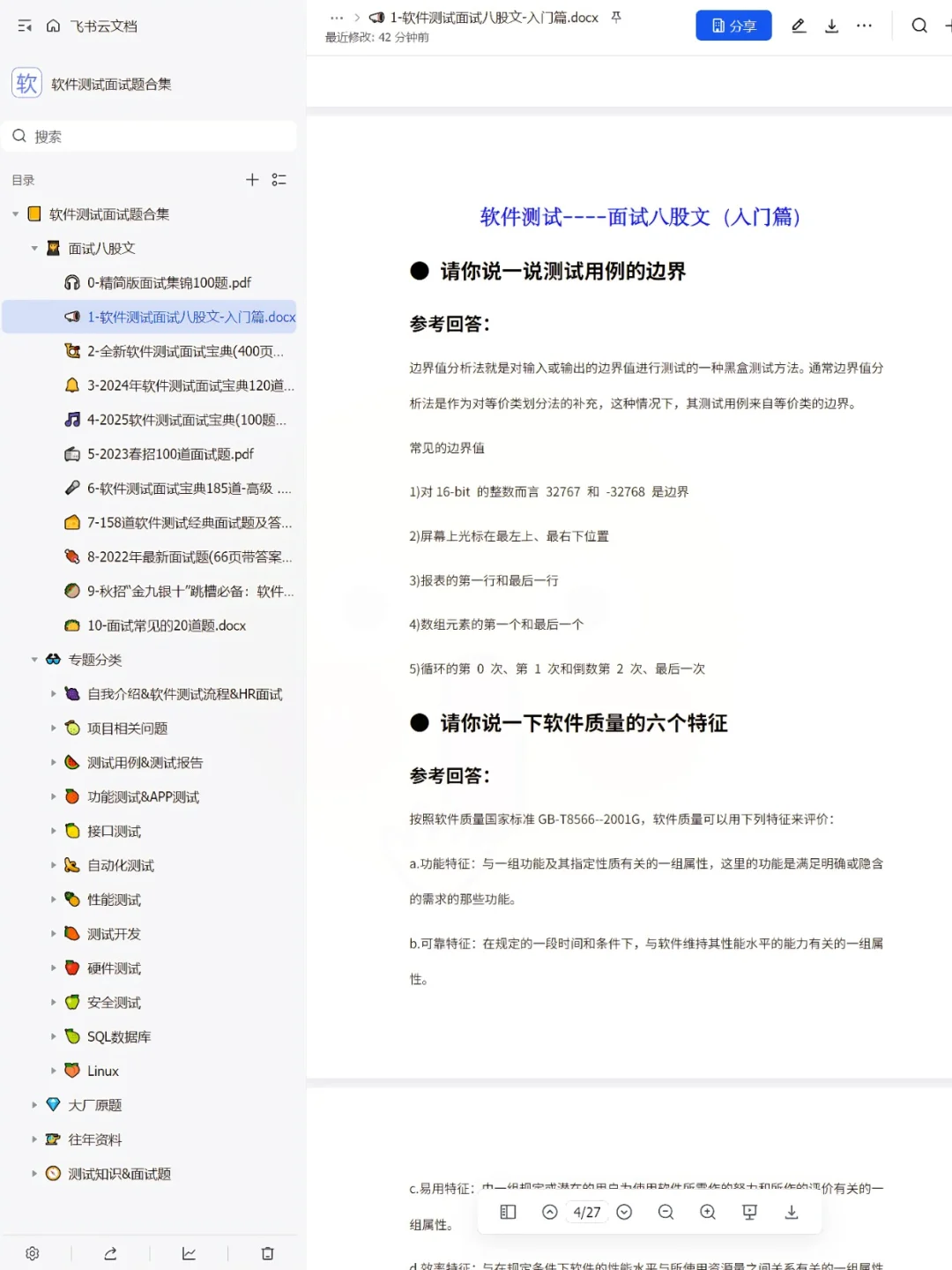Open the more options menu next to Share
952x1270 pixels.
coord(864,26)
